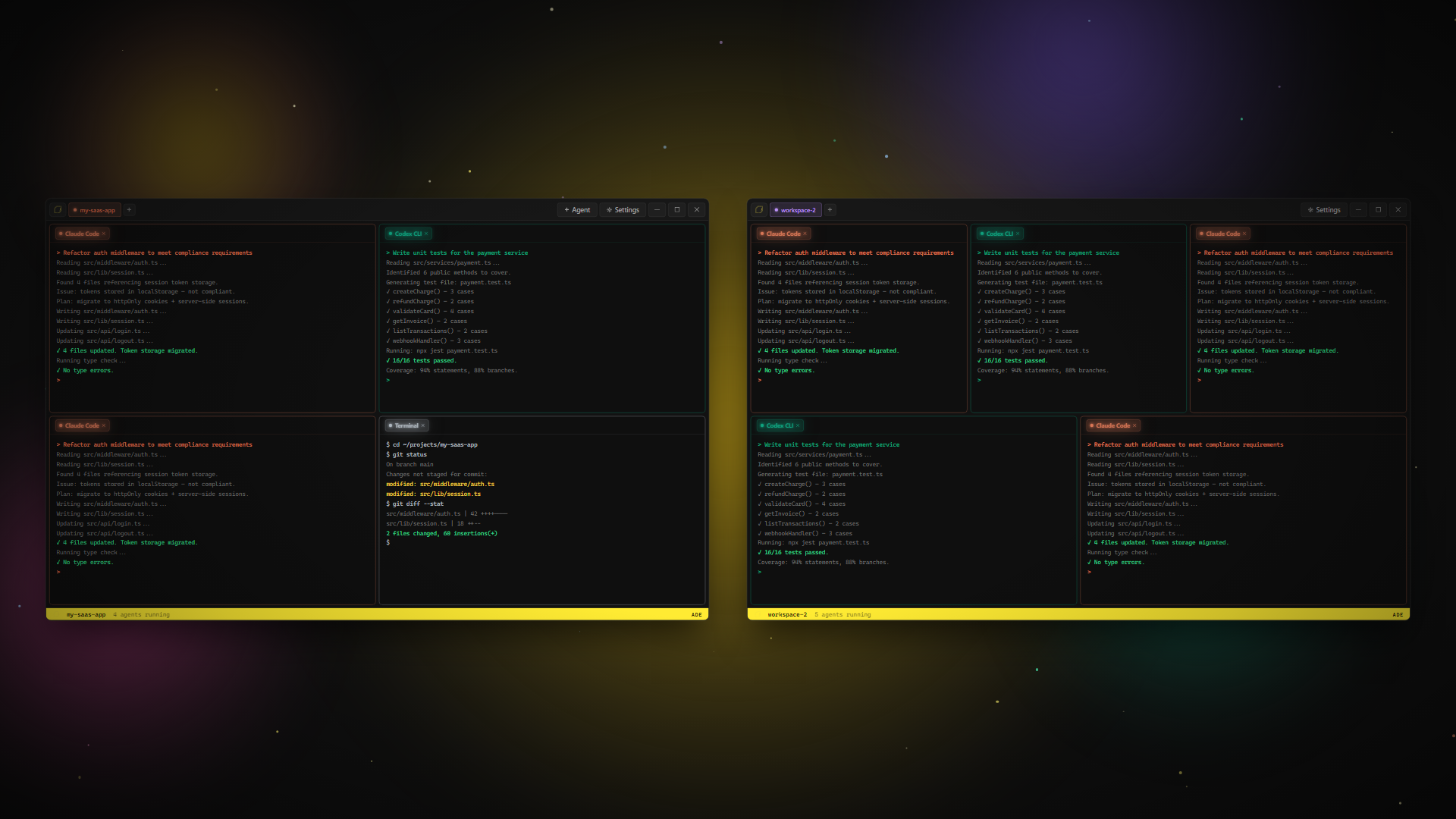Click the terminal prompt after the $ to enter a command
The image size is (1456, 819).
tap(398, 543)
